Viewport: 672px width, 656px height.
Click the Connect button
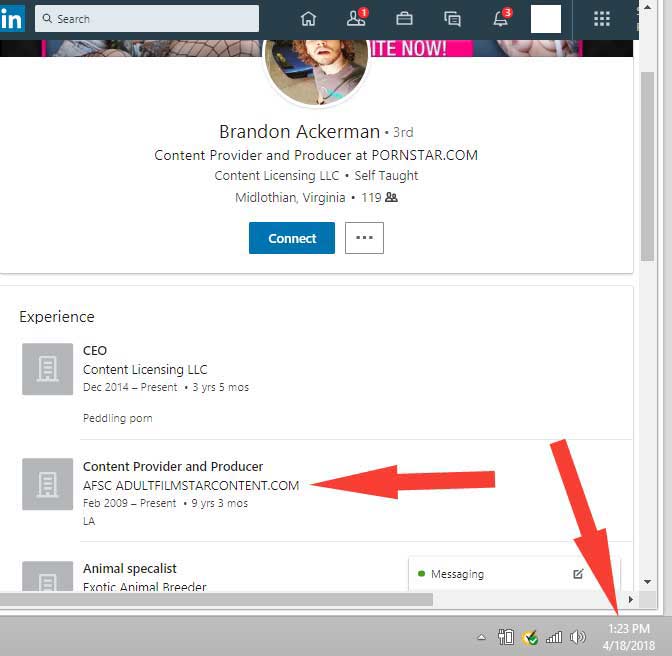[x=292, y=238]
